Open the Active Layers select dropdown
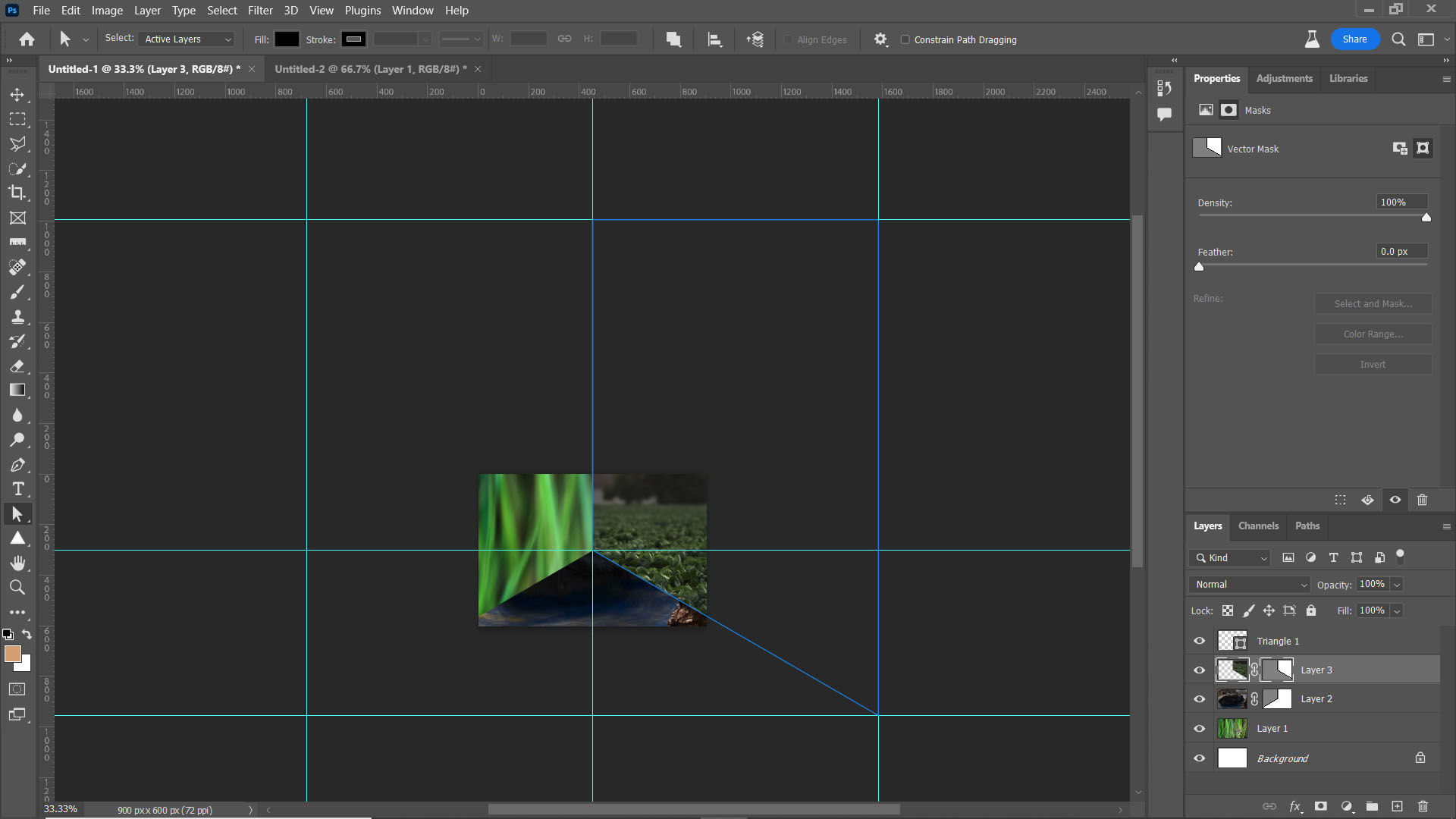This screenshot has height=819, width=1456. click(x=186, y=39)
